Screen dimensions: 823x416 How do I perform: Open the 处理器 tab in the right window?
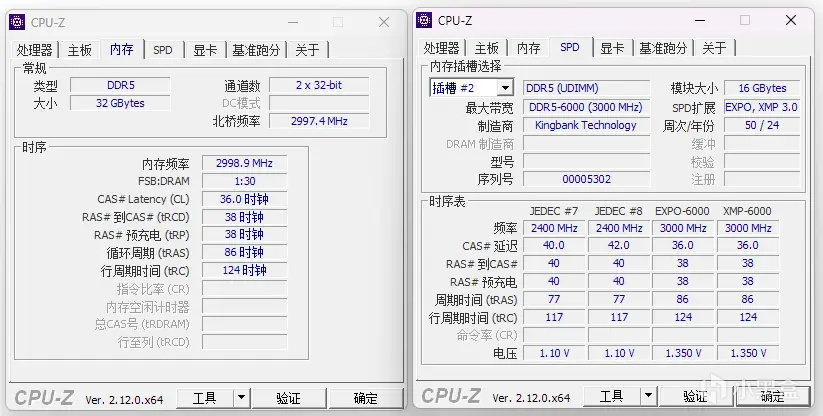pos(441,48)
